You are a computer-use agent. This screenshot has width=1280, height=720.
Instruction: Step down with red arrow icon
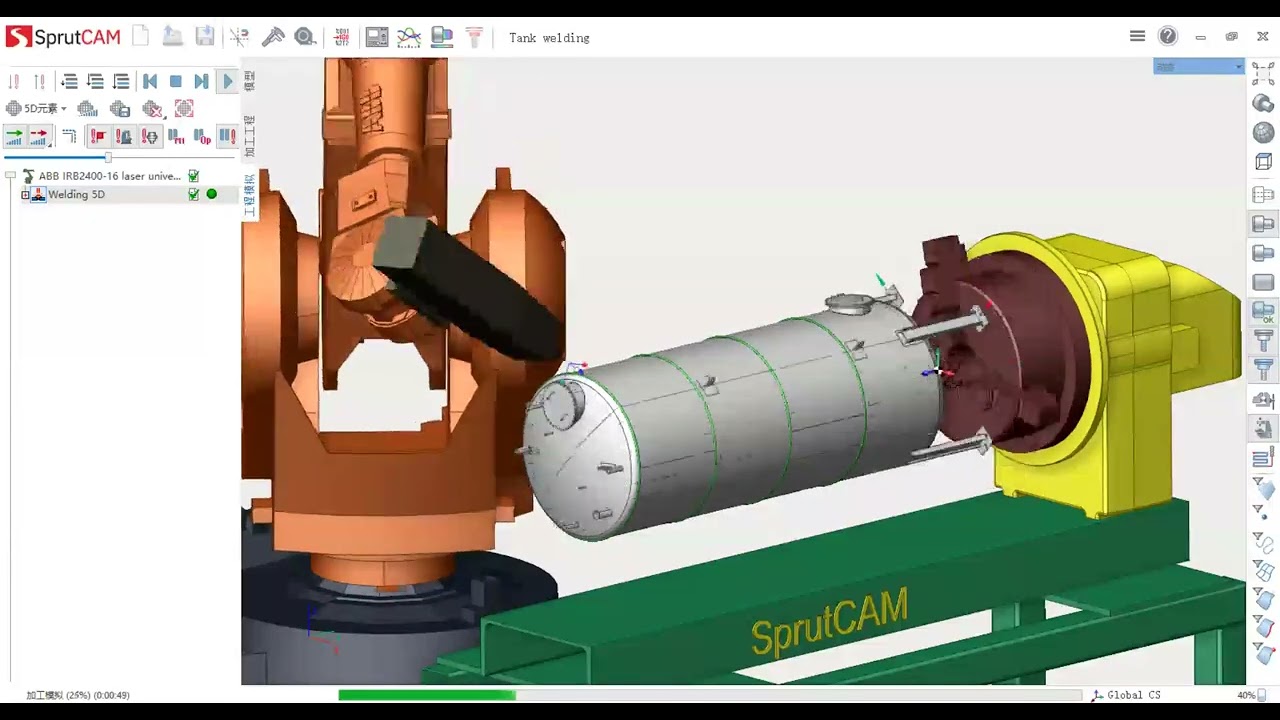(14, 81)
